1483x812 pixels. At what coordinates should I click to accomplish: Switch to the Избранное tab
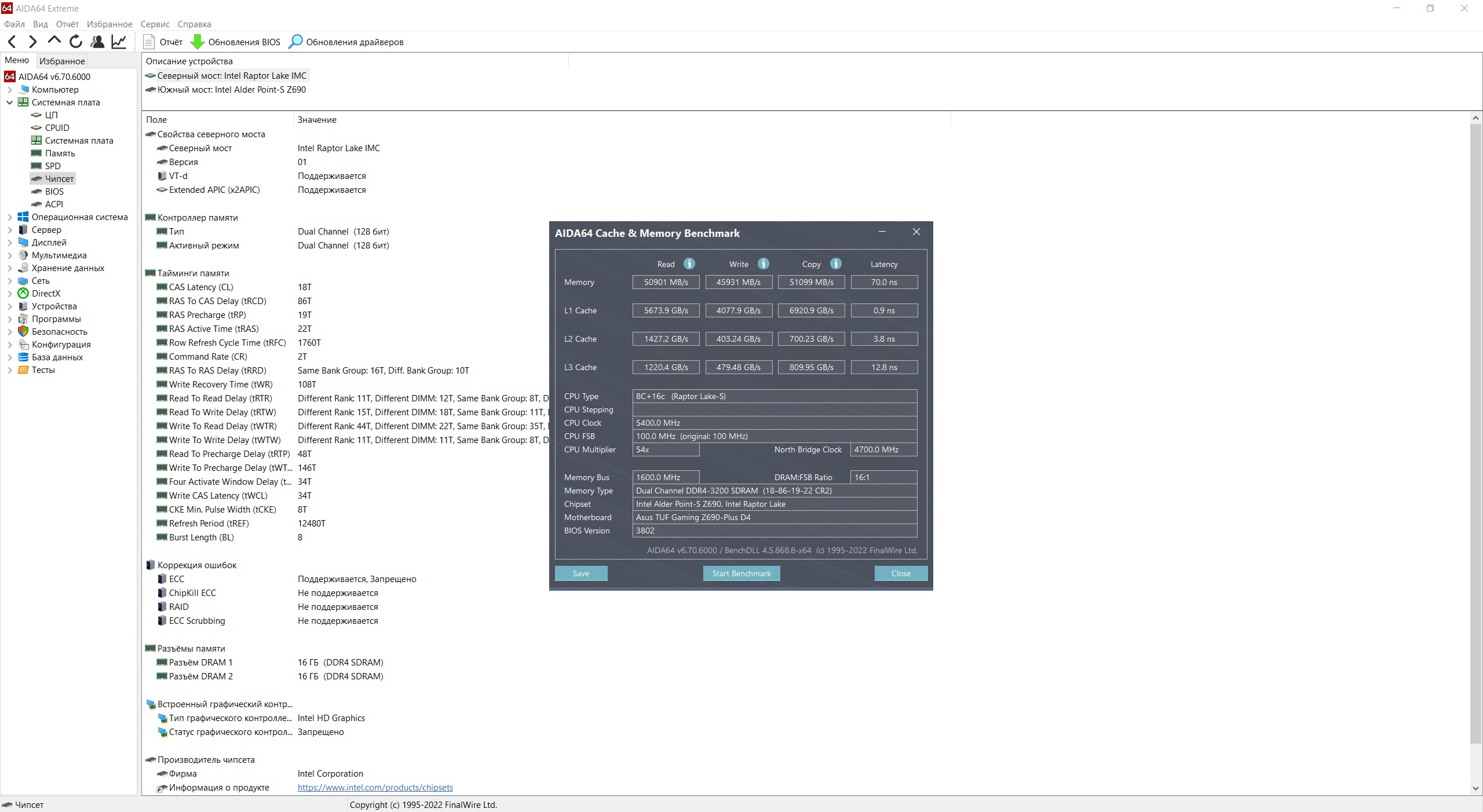point(62,61)
